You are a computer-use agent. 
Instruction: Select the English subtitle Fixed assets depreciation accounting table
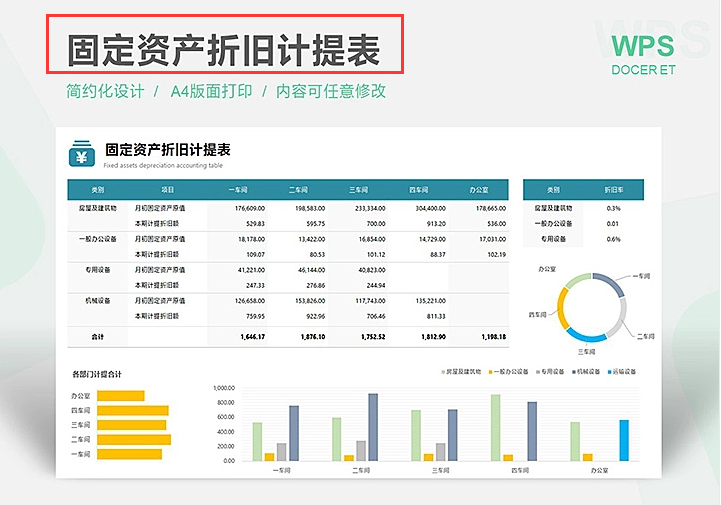point(163,166)
